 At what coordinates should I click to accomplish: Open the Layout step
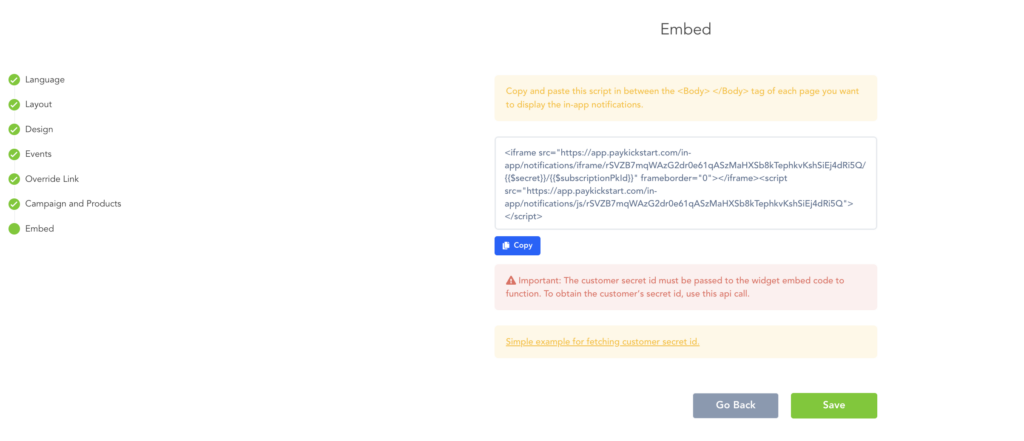(x=39, y=104)
